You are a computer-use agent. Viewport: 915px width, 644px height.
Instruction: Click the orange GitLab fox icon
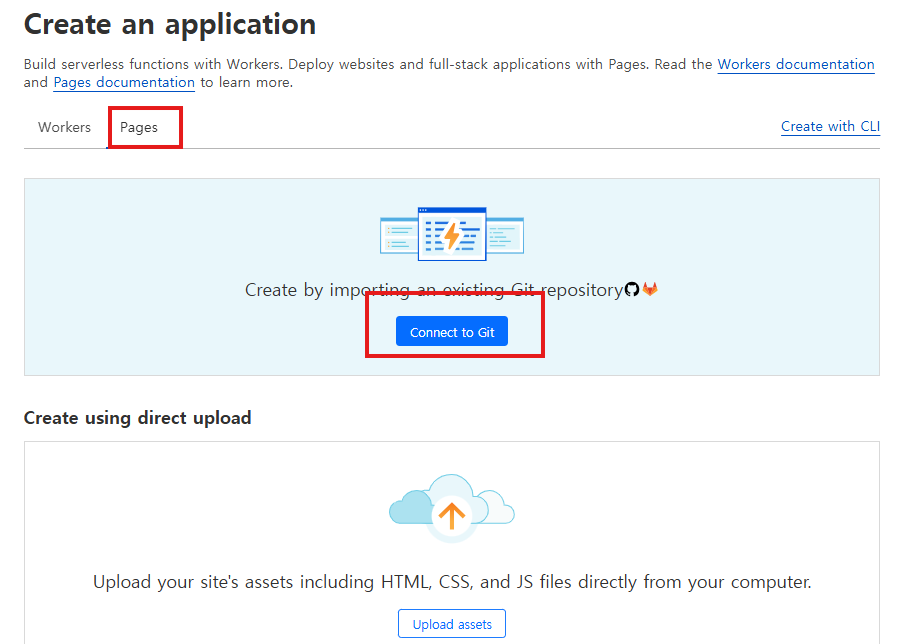(650, 289)
